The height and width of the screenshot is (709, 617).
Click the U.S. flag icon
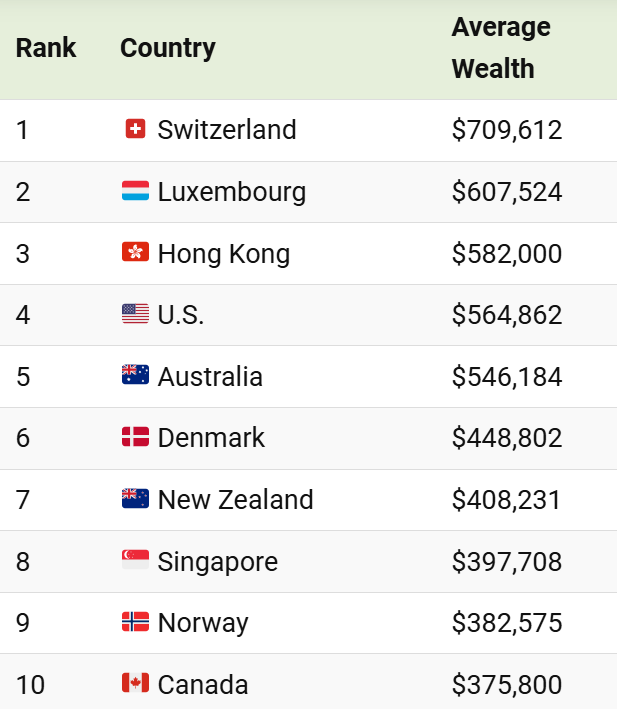[135, 314]
